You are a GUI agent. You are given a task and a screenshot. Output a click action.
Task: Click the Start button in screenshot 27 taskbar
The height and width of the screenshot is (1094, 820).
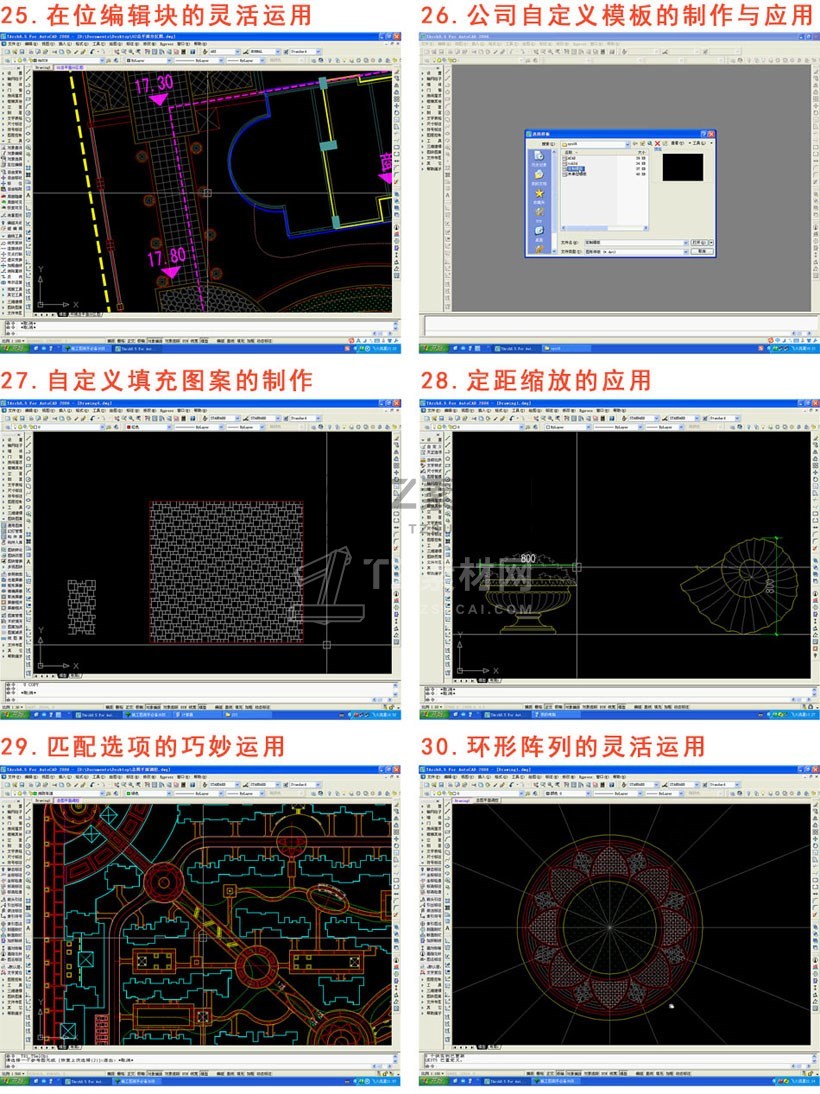(14, 714)
